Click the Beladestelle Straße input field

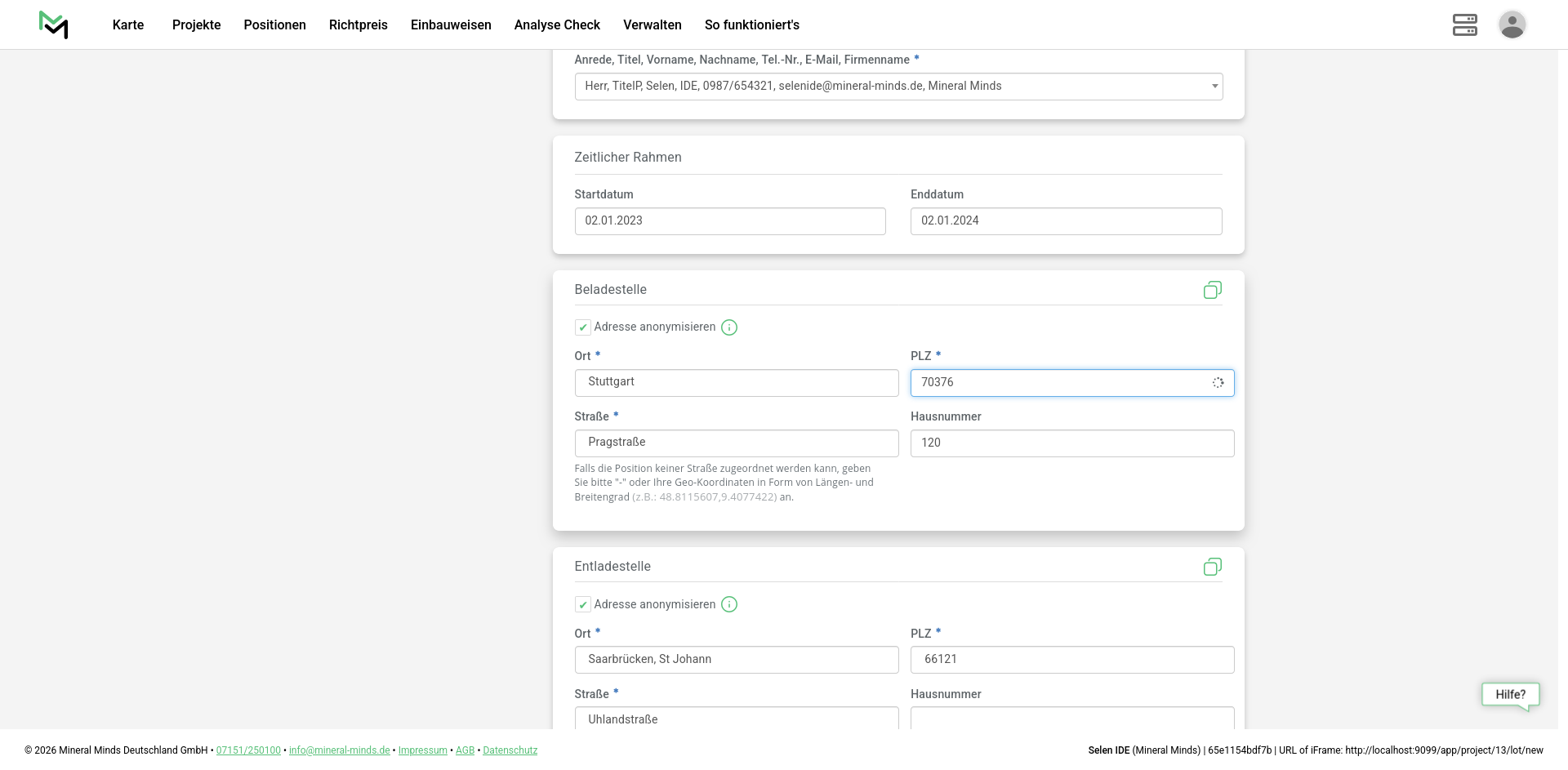736,443
